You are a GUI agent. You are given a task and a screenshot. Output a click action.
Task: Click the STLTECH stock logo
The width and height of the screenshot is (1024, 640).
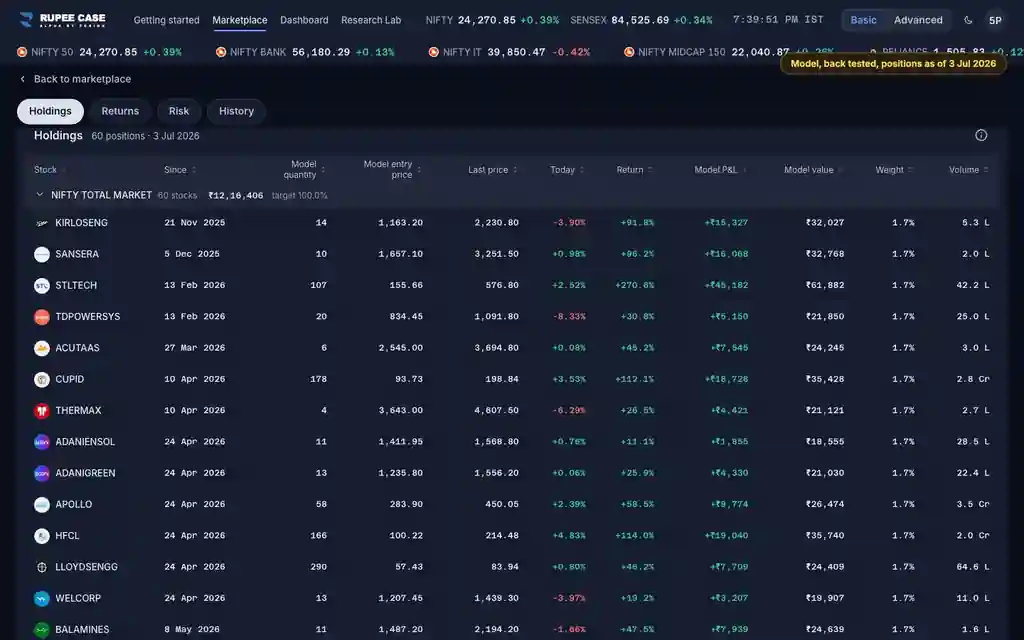42,285
